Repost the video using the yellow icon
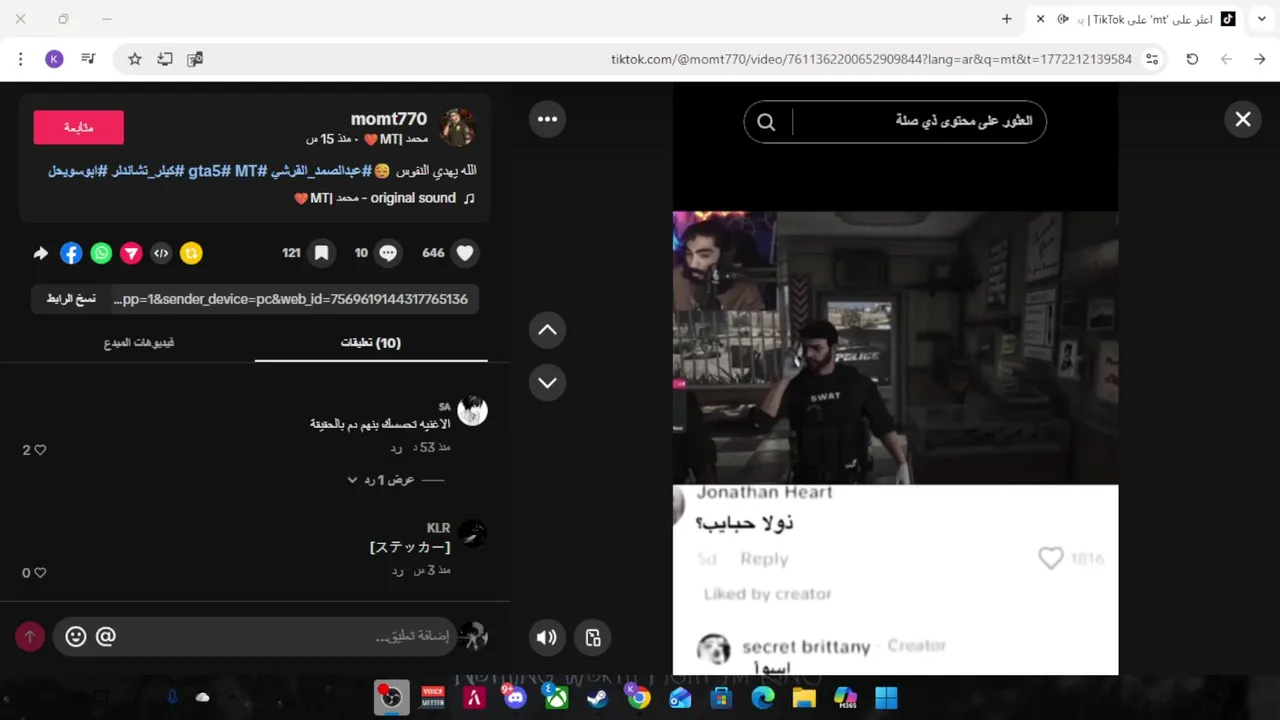 191,253
